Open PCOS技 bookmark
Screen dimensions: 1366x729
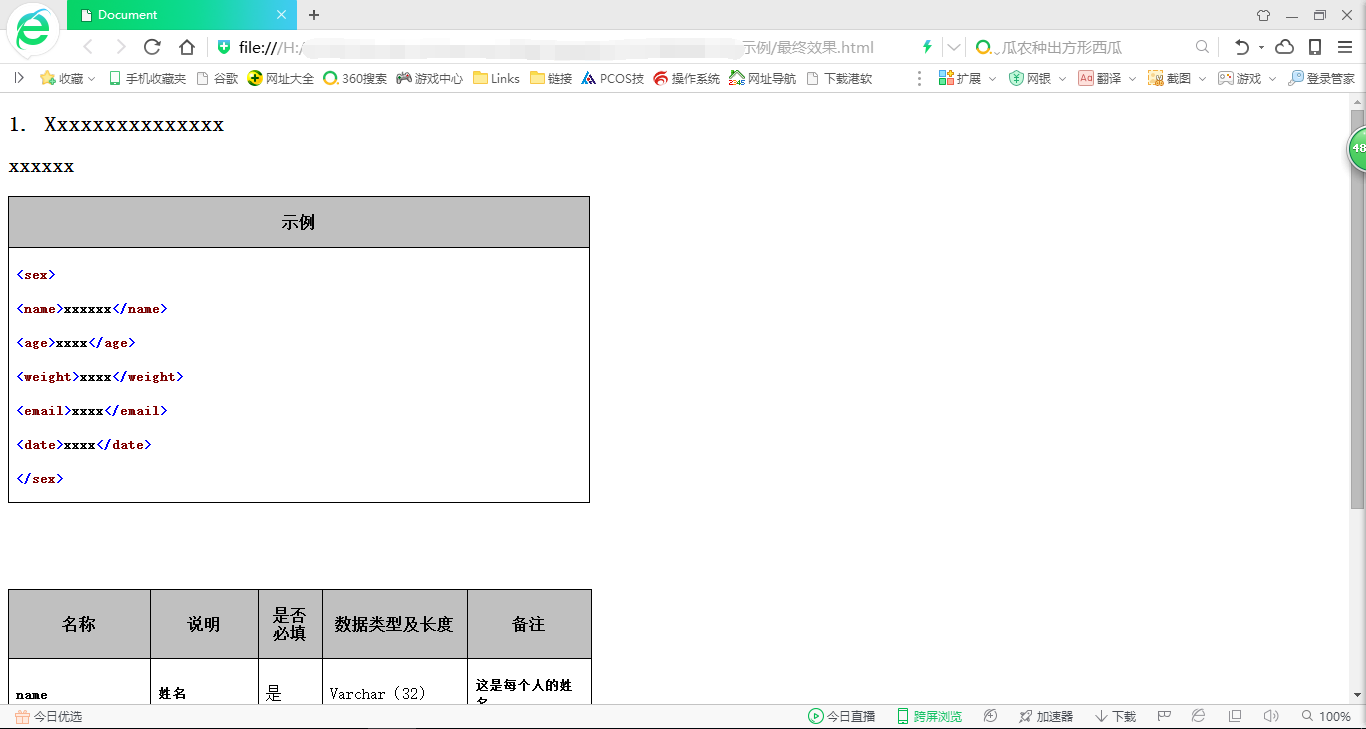pos(613,78)
